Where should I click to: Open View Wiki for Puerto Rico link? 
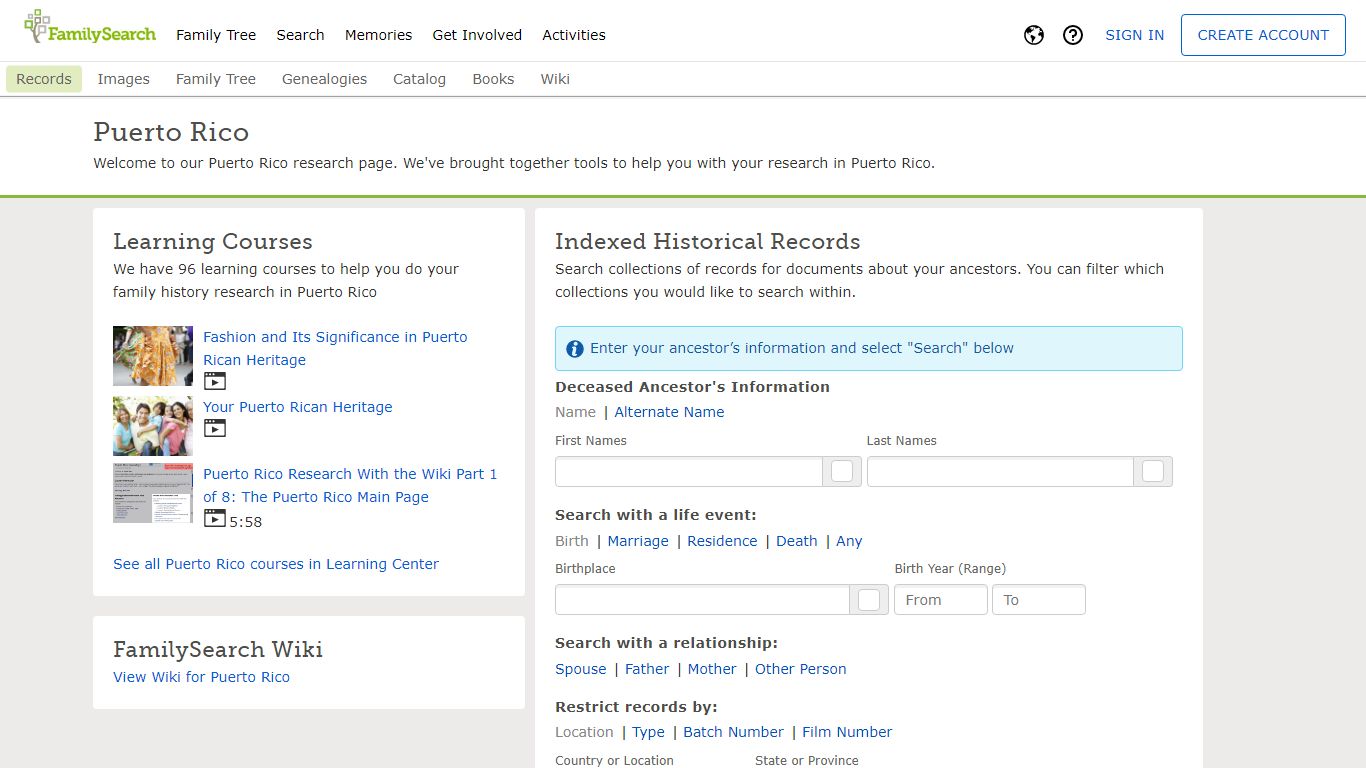[x=201, y=677]
